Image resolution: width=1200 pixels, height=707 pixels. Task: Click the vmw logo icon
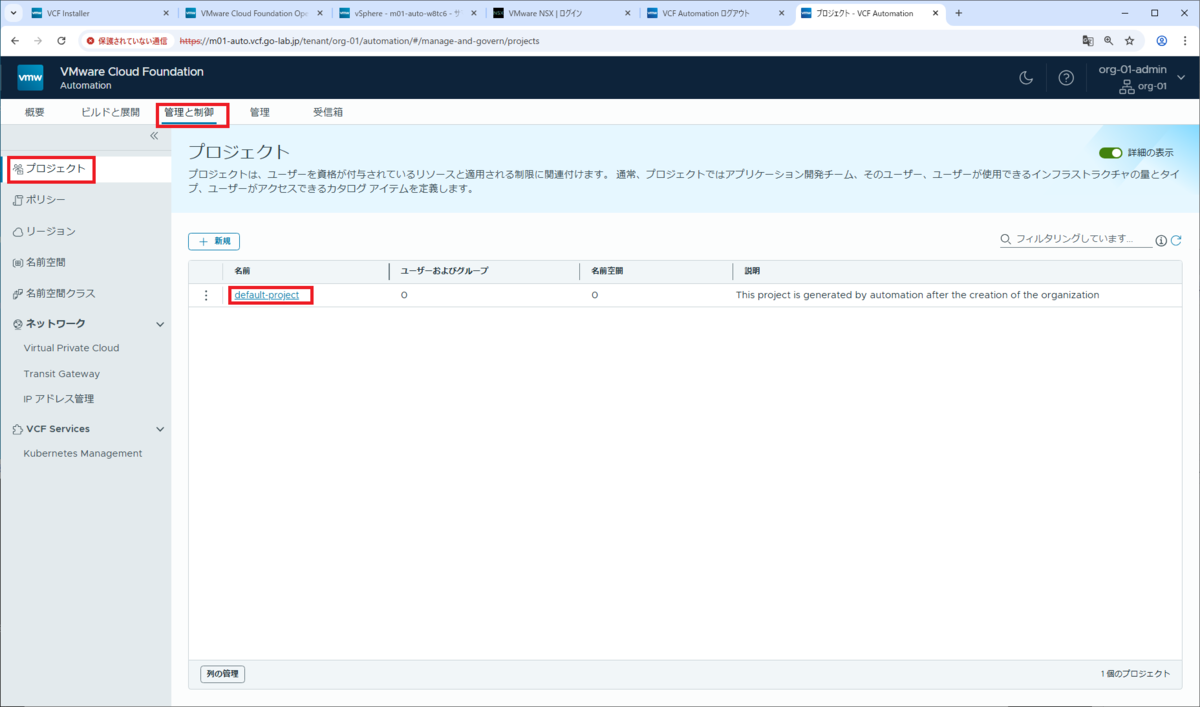tap(31, 78)
